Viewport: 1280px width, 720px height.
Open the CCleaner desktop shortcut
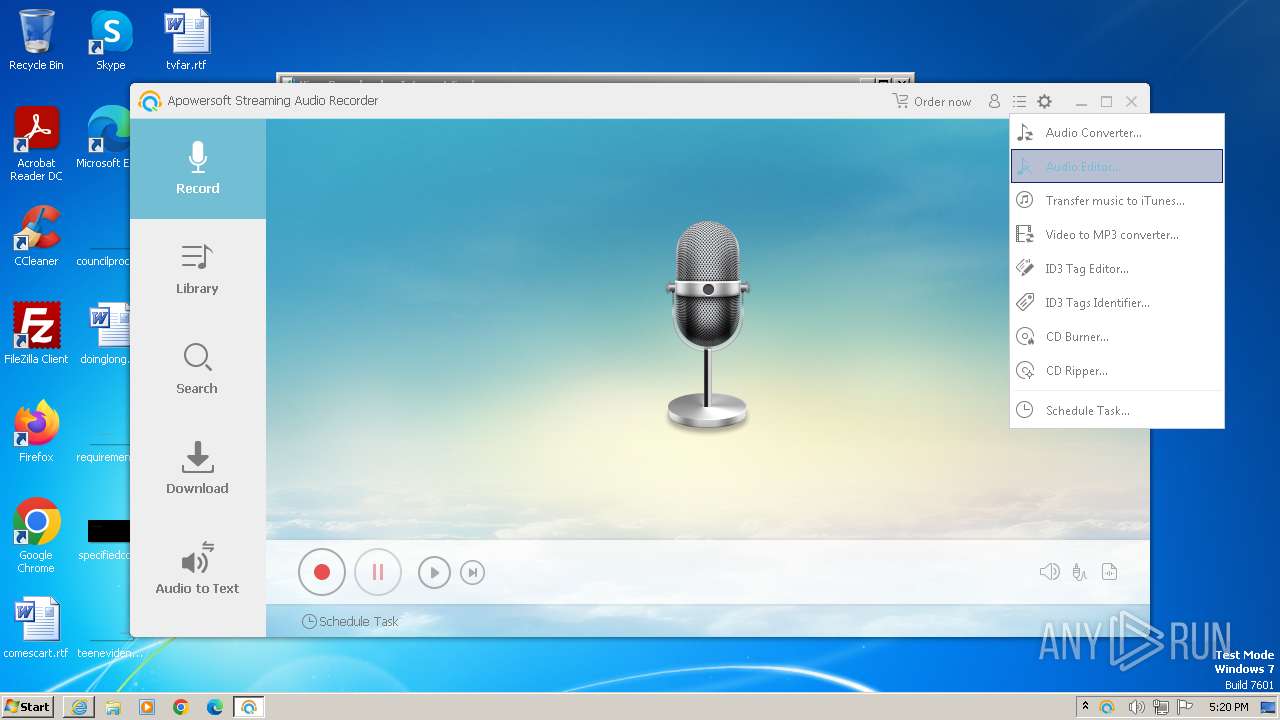click(36, 236)
